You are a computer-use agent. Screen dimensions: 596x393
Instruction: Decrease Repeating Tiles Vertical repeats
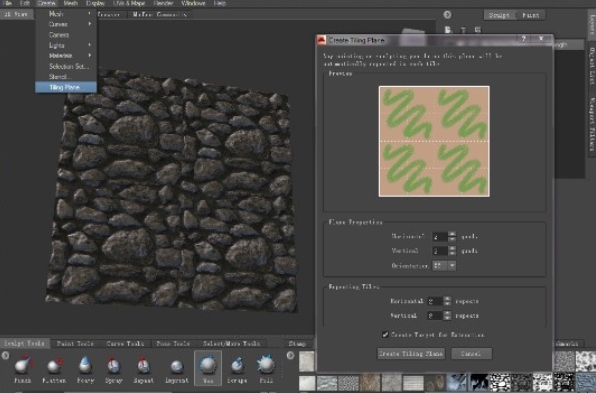tap(447, 318)
